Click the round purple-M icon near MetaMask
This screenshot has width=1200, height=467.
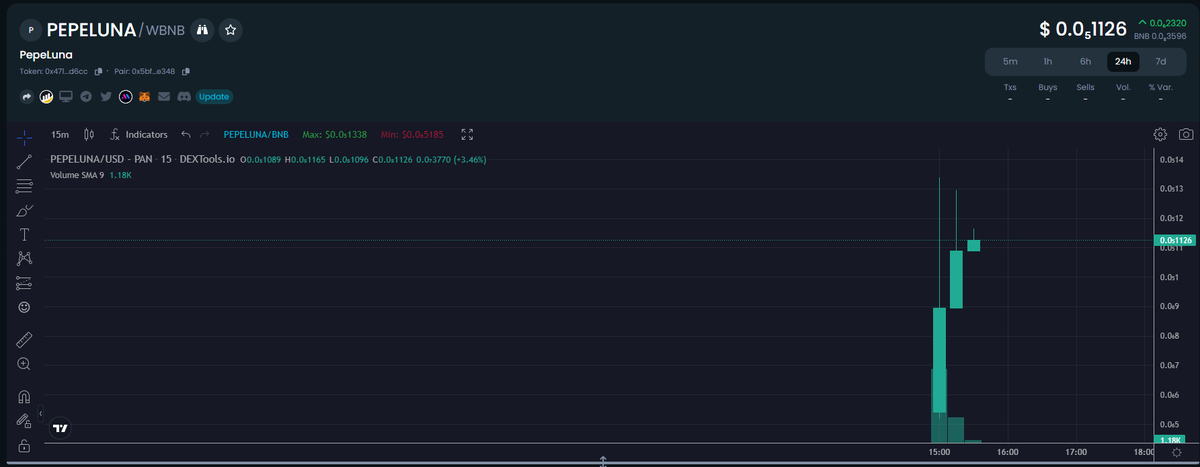tap(125, 97)
